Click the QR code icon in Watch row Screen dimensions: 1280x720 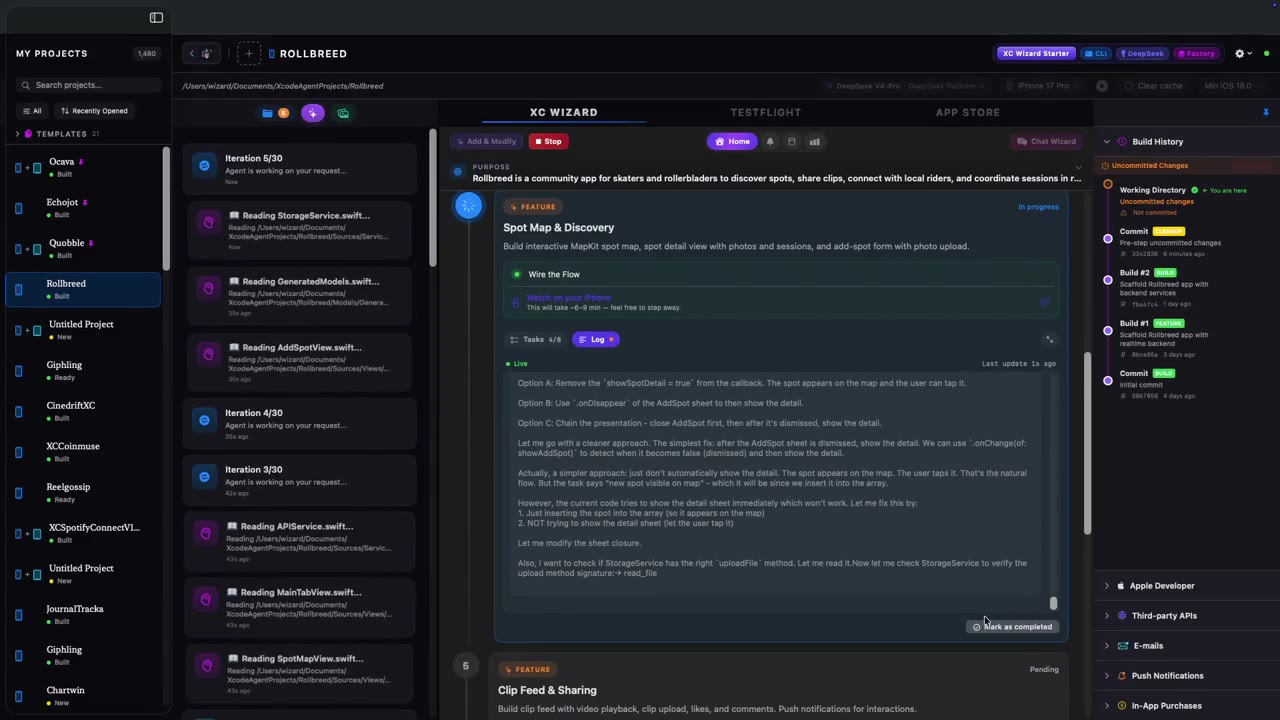pos(1045,302)
